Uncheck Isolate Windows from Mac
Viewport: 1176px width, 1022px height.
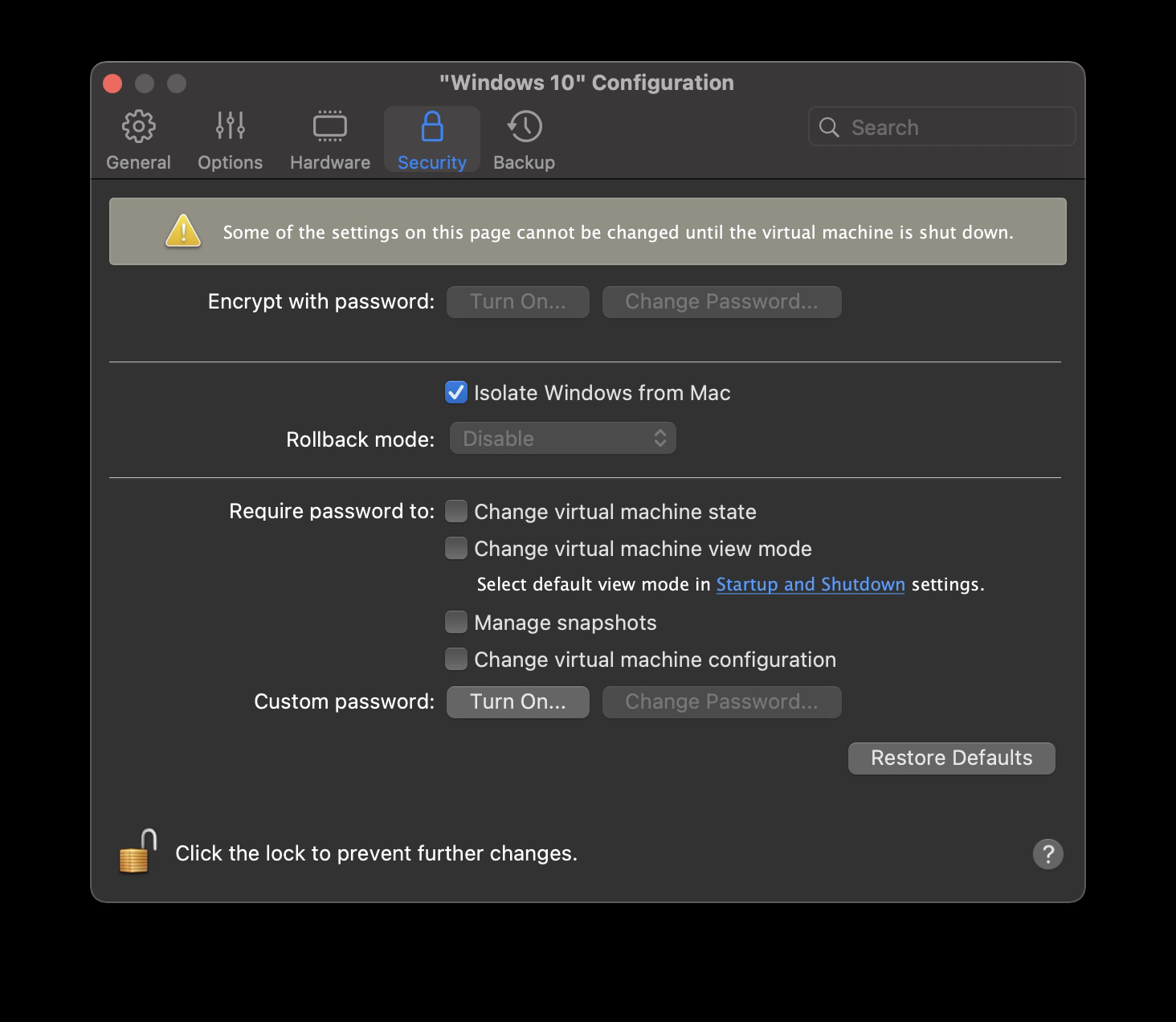tap(455, 393)
